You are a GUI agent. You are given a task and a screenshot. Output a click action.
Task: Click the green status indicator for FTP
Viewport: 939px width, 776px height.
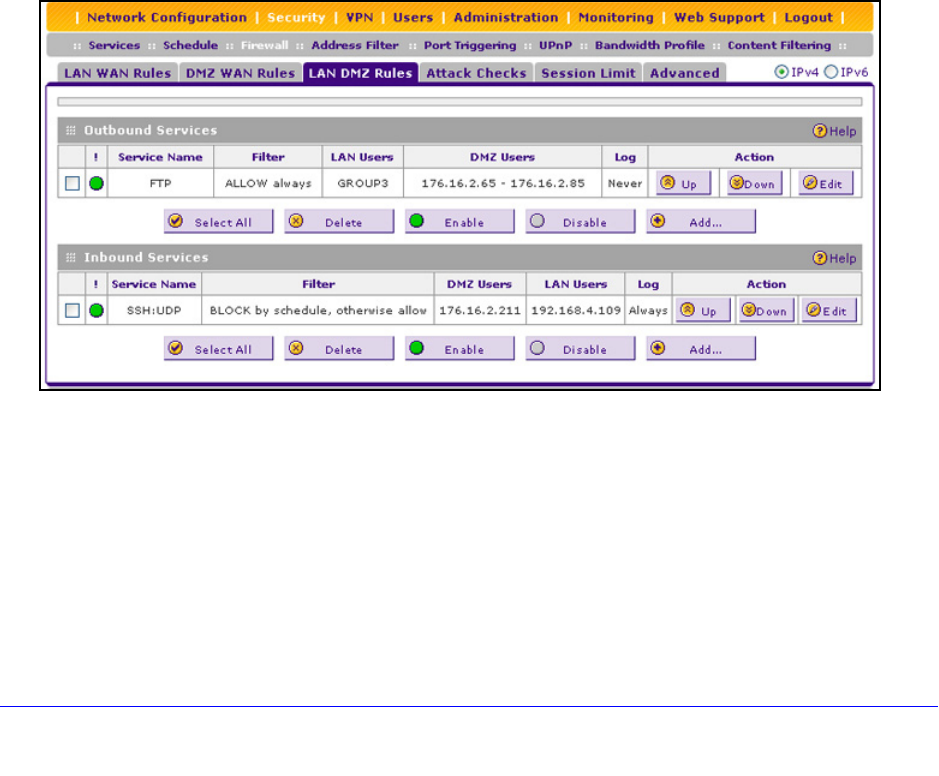97,184
